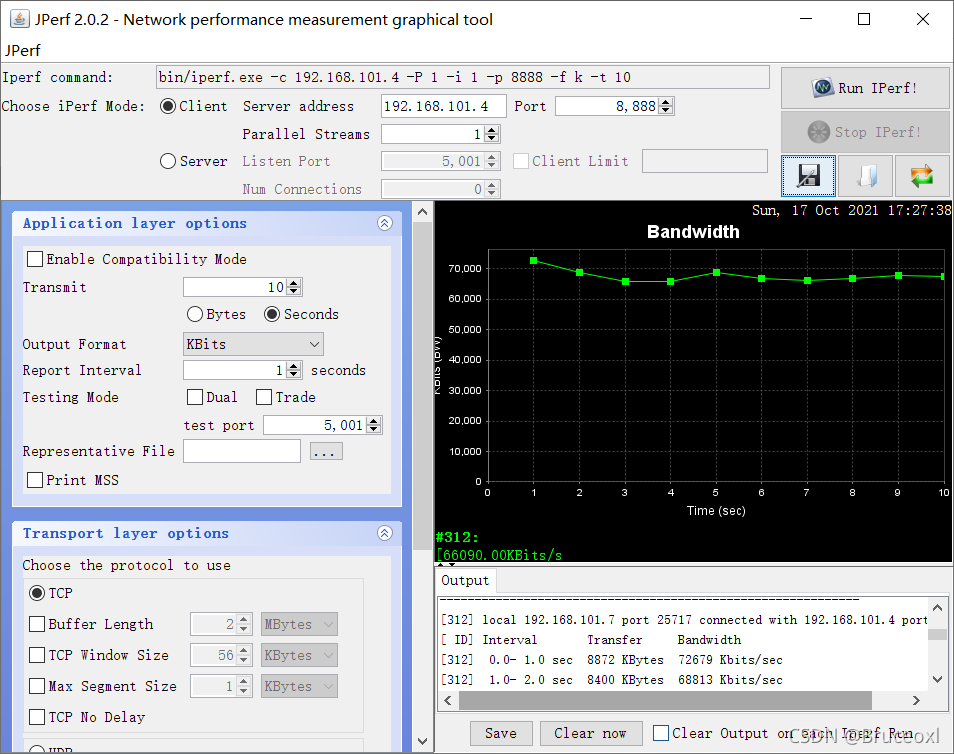Click the Representative File browse '...' button

pyautogui.click(x=326, y=452)
